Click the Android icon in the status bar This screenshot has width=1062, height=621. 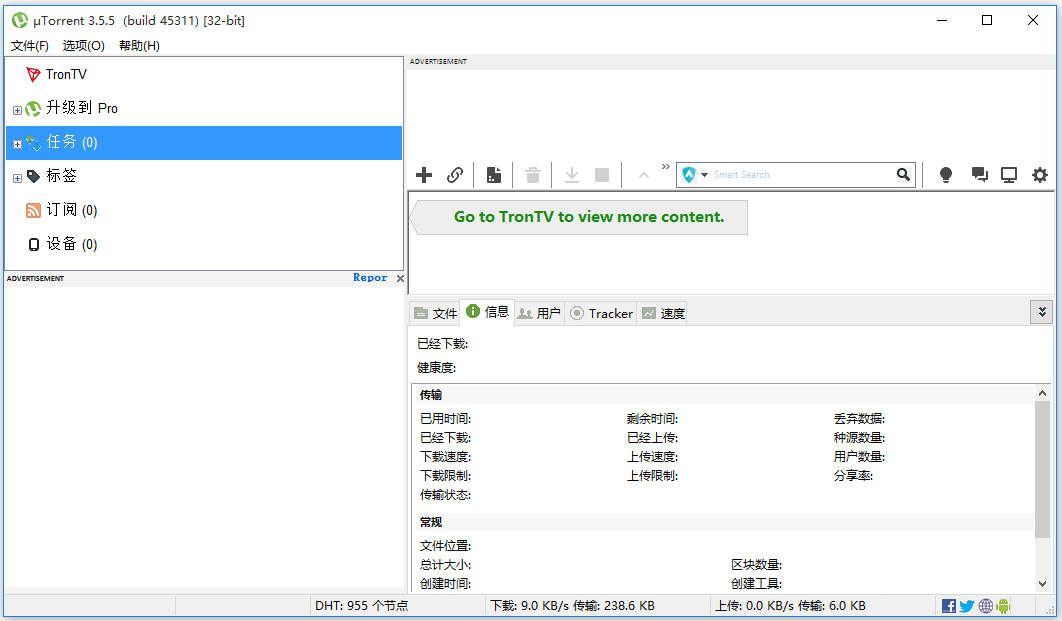point(1001,605)
